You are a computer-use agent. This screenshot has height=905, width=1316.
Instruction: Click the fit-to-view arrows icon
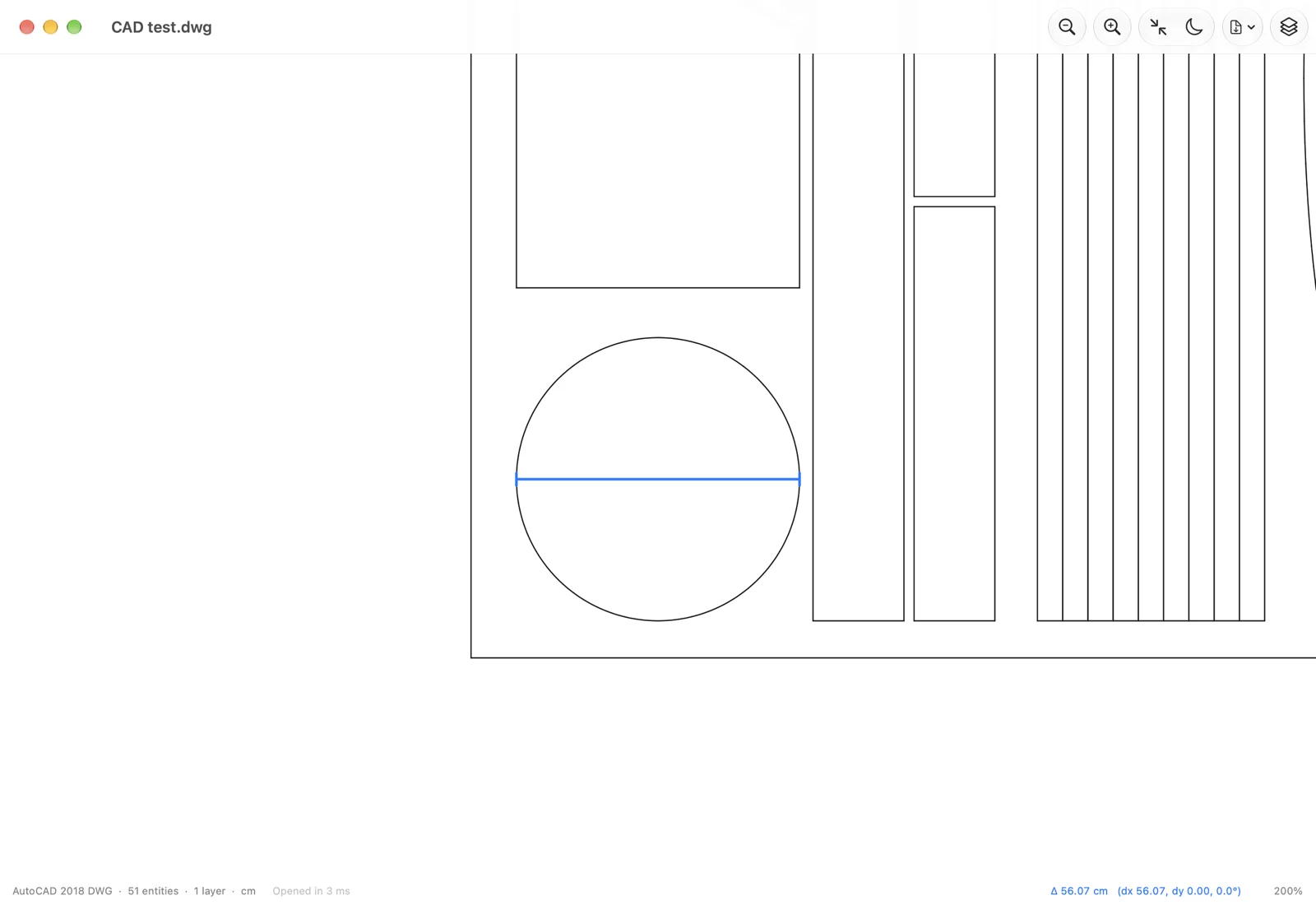(1158, 27)
